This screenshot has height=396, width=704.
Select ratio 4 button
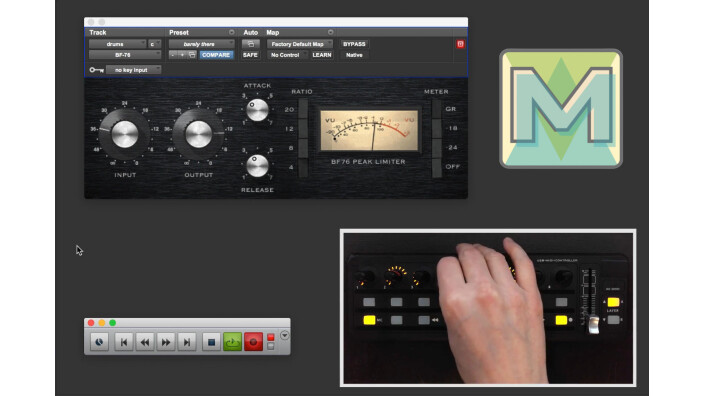pos(304,167)
